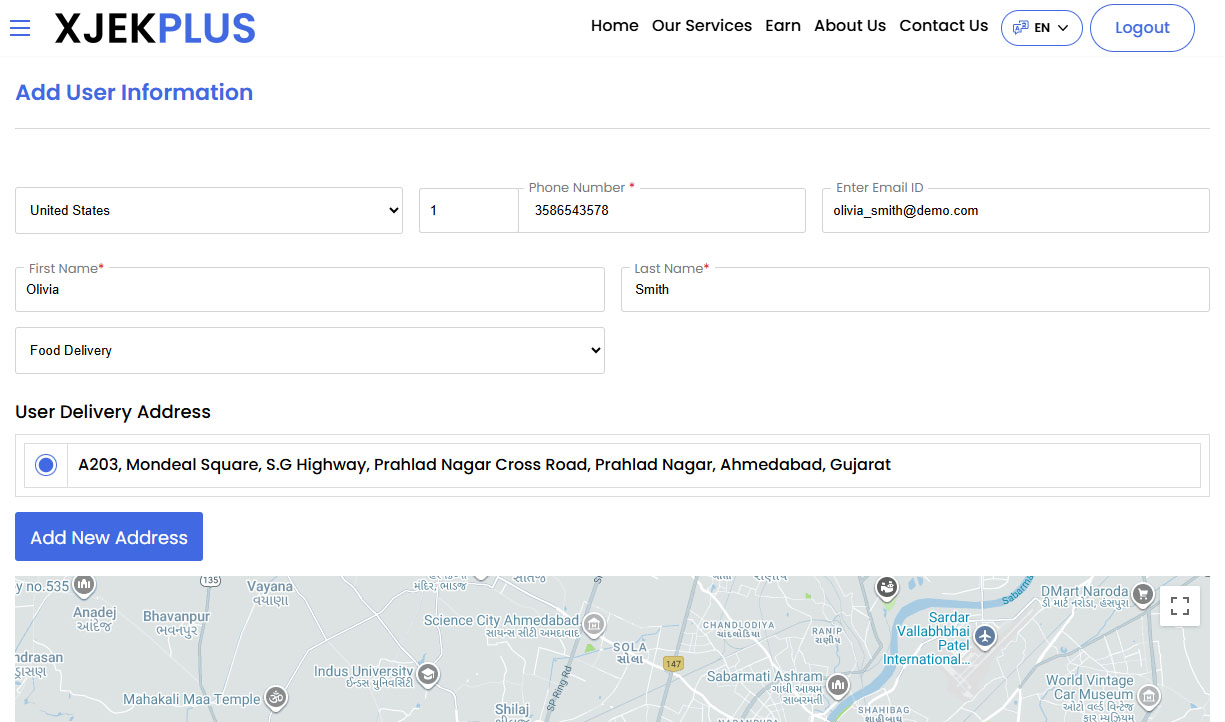Select the Sabarmati Ashram map marker
The height and width of the screenshot is (722, 1225).
838,686
